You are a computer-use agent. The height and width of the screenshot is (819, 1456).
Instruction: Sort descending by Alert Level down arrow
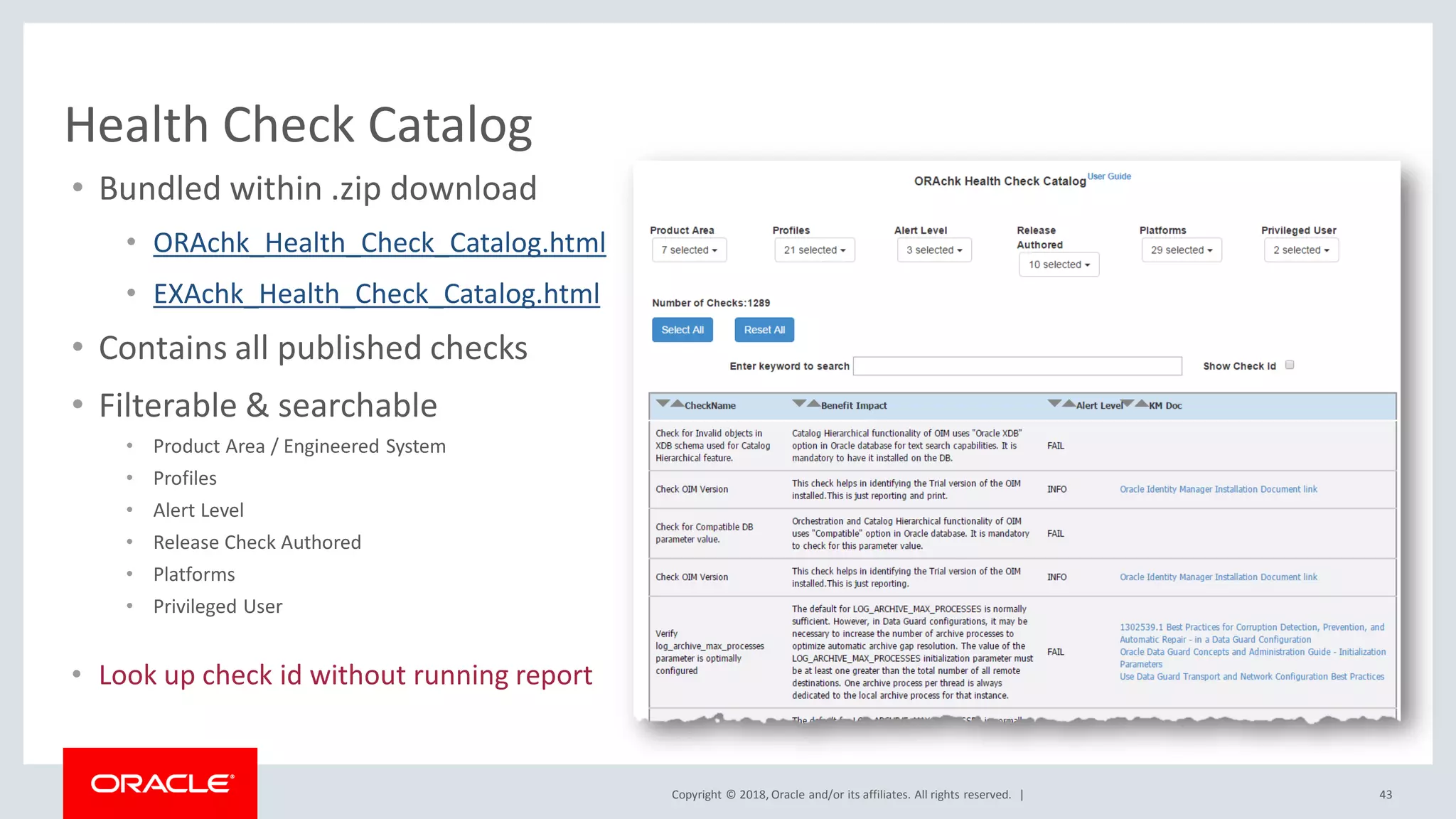(1054, 403)
